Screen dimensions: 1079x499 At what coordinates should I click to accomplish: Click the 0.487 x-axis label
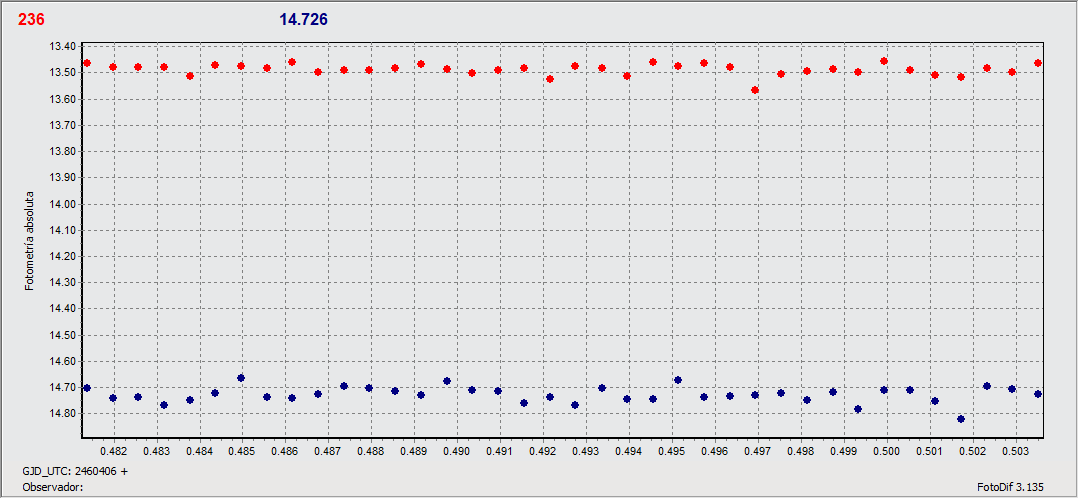tap(328, 452)
